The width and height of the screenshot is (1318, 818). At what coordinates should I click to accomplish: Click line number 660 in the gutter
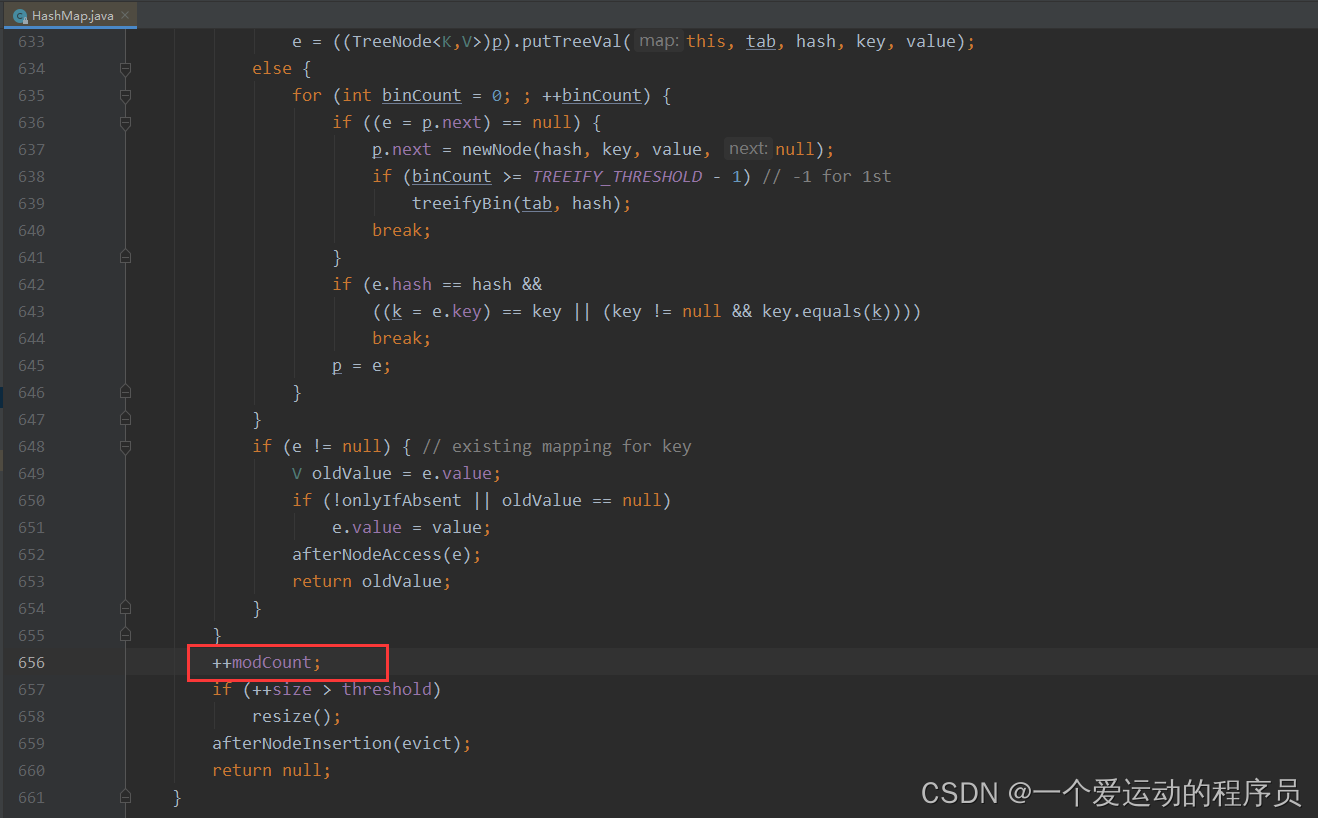point(31,770)
